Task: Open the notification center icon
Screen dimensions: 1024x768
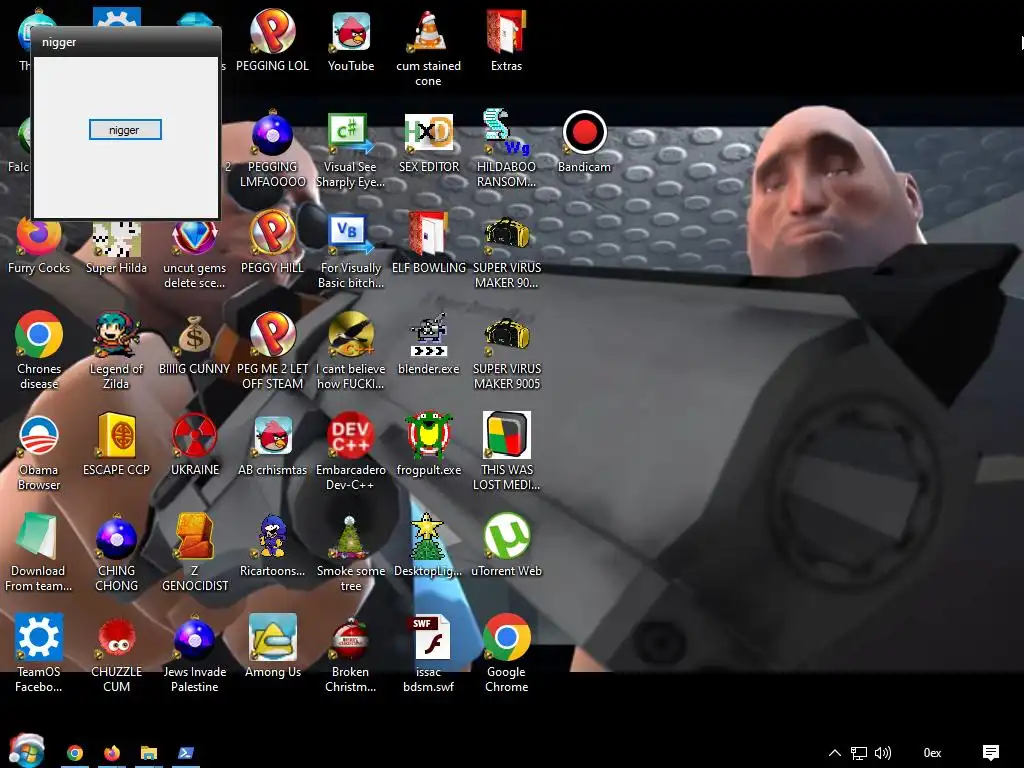Action: (x=991, y=753)
